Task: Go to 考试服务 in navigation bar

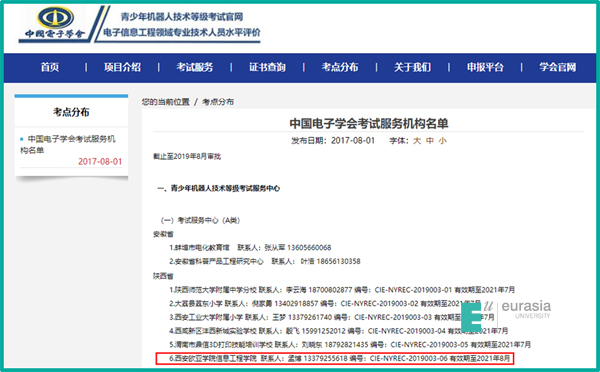Action: coord(195,67)
